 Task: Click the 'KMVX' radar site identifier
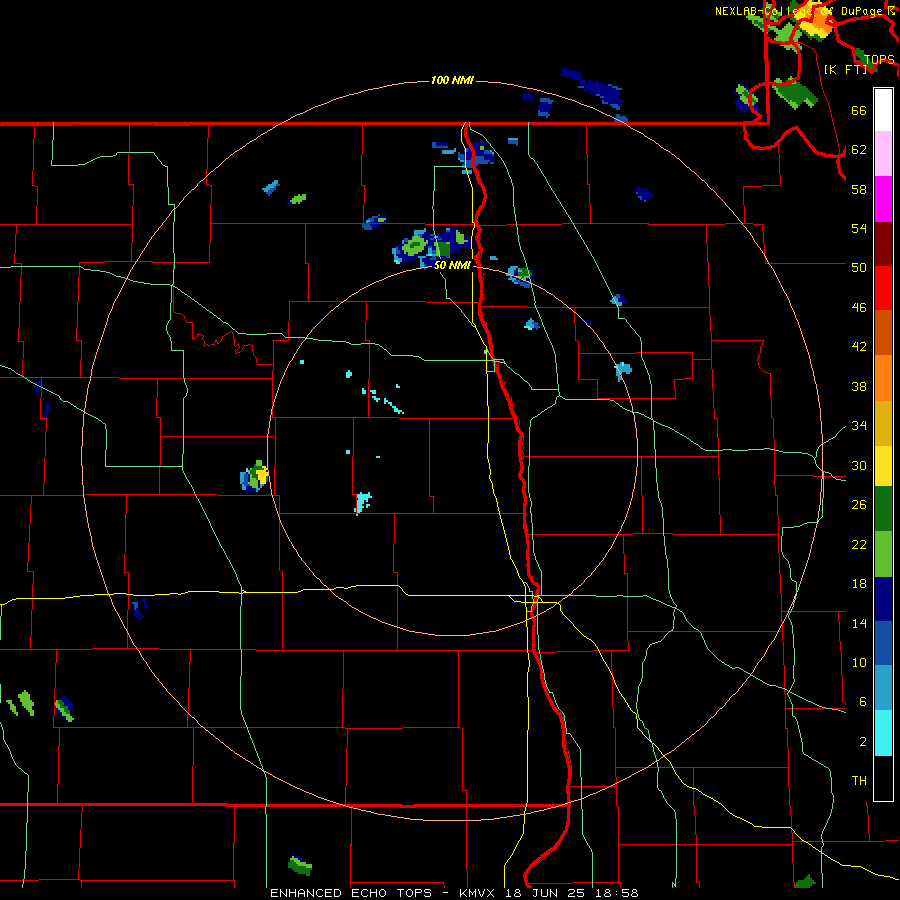coord(476,893)
